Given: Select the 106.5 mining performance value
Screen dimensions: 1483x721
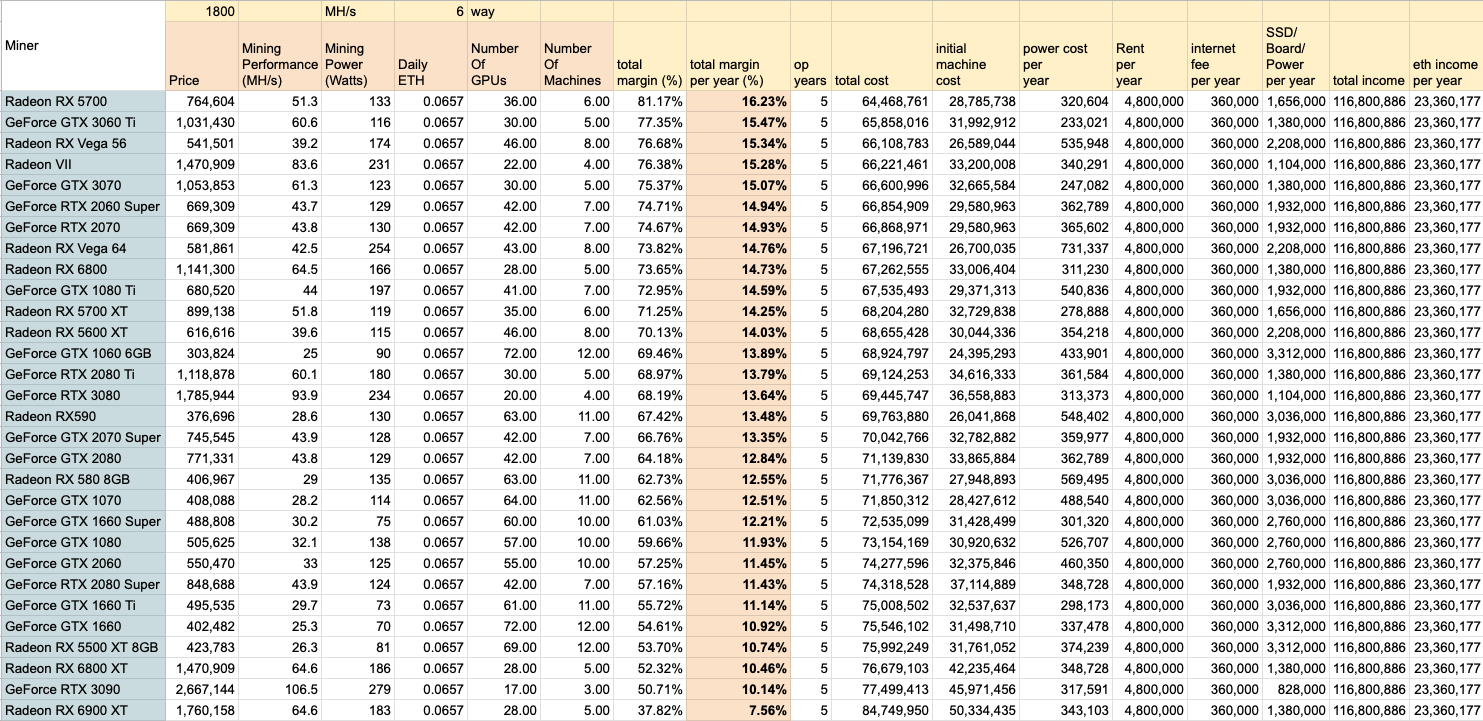Looking at the screenshot, I should click(x=278, y=689).
